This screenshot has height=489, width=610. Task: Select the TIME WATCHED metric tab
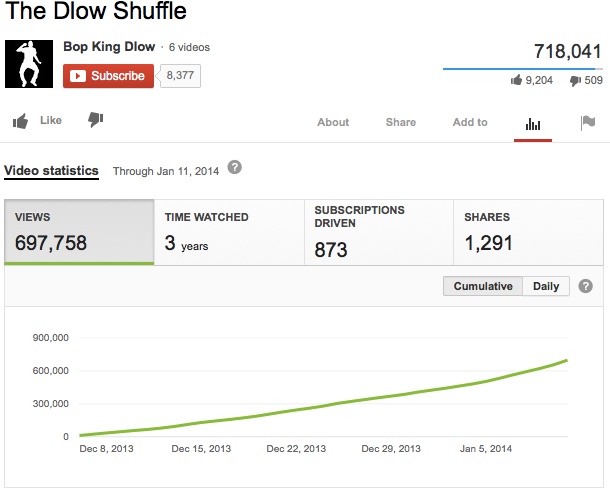pyautogui.click(x=229, y=232)
